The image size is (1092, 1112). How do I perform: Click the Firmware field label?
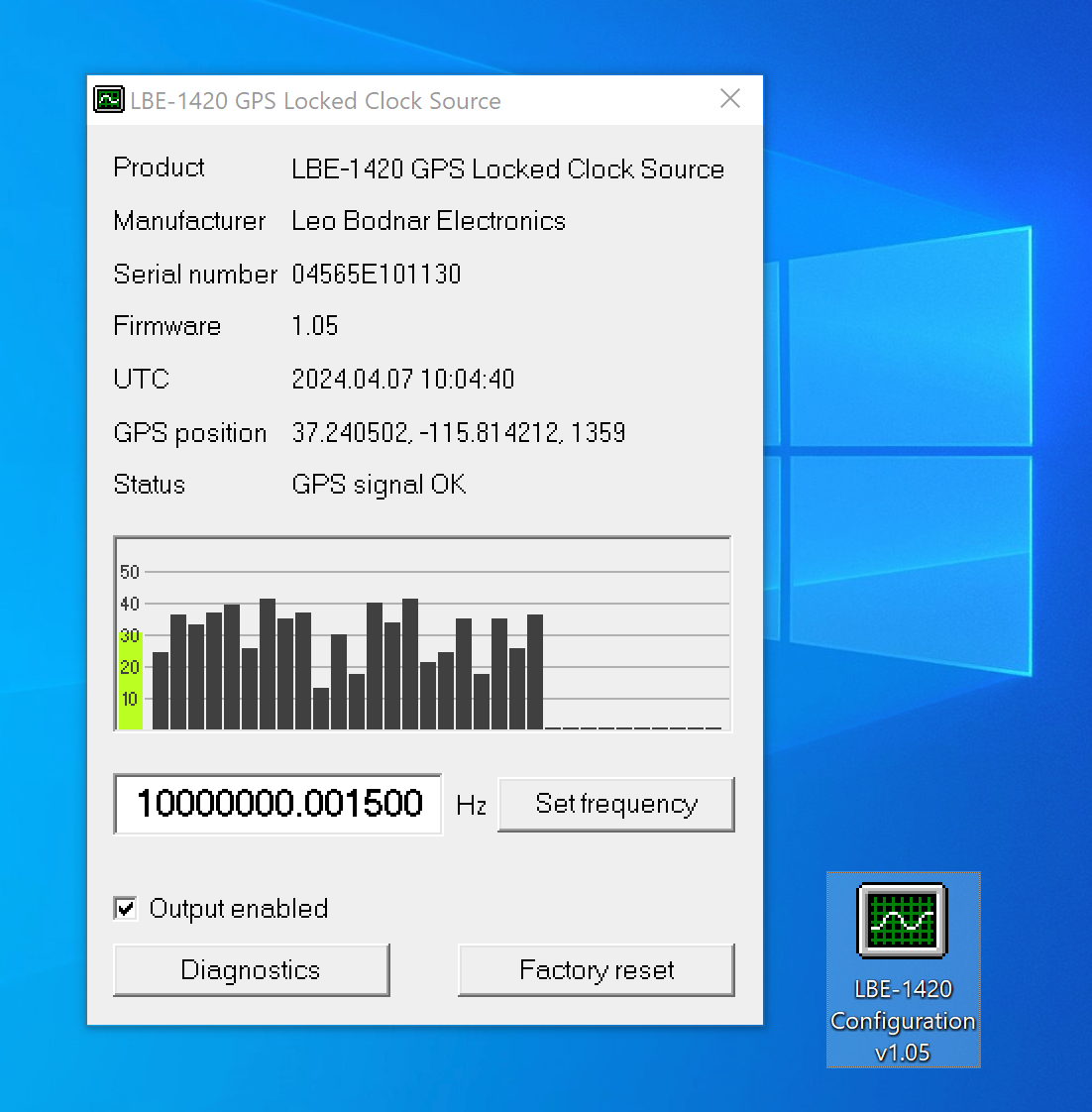point(167,326)
